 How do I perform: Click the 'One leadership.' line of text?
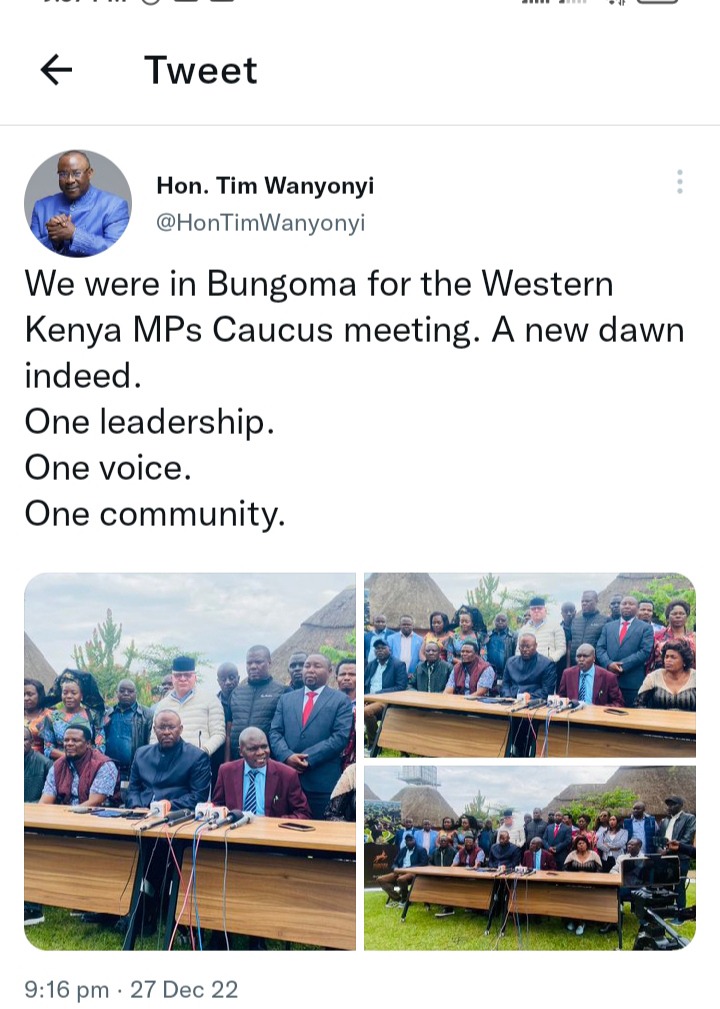[x=149, y=422]
